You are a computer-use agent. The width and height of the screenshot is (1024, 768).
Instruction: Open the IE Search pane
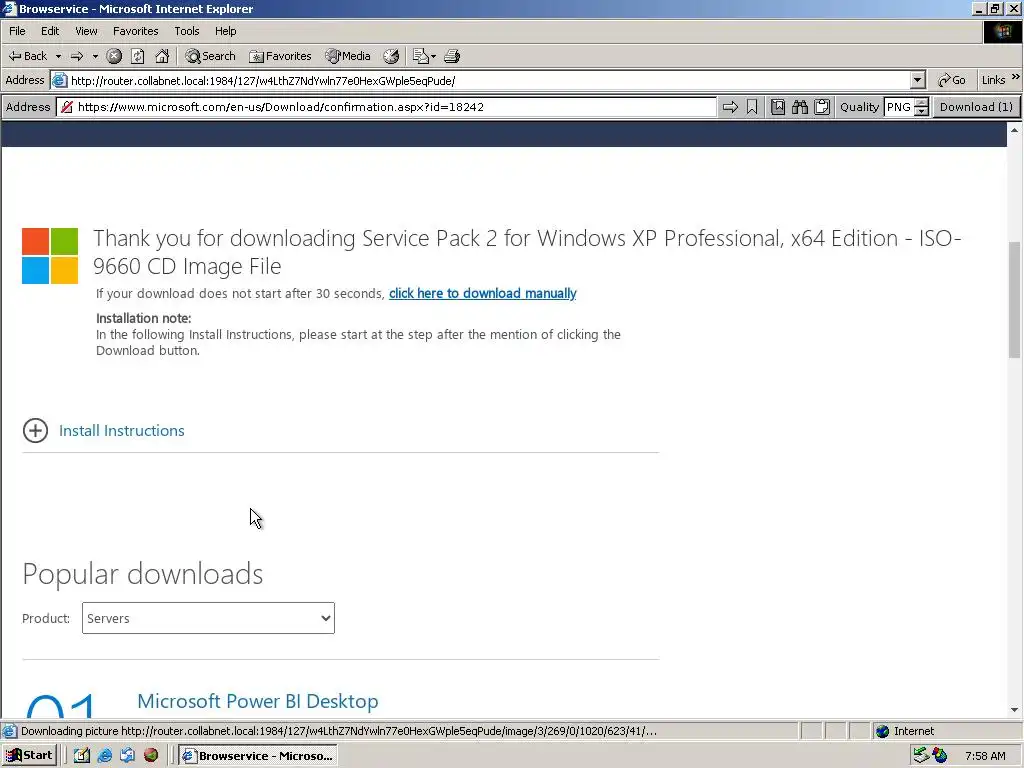pyautogui.click(x=210, y=56)
